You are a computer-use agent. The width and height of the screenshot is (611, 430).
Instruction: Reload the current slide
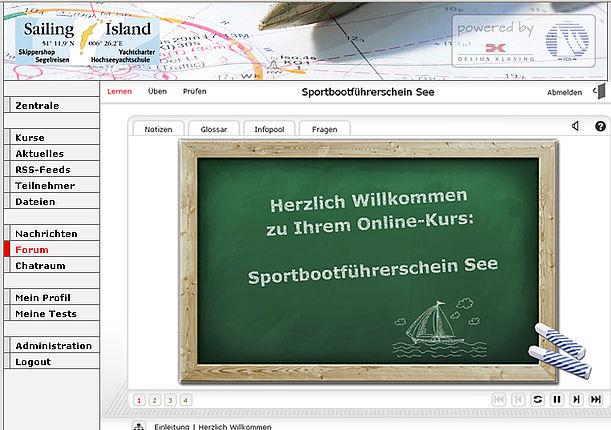pos(537,399)
